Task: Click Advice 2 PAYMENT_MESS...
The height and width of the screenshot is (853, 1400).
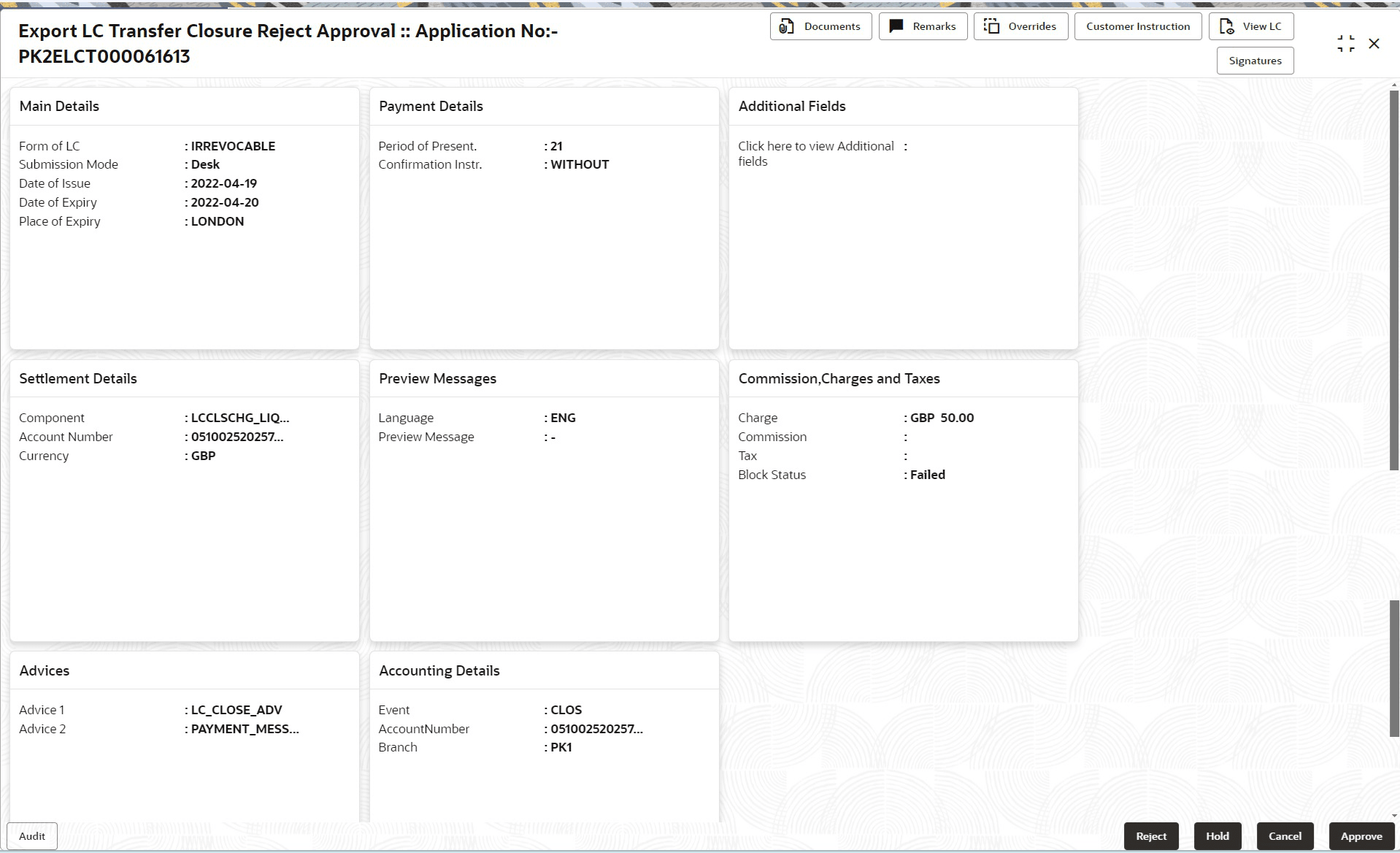Action: point(245,729)
